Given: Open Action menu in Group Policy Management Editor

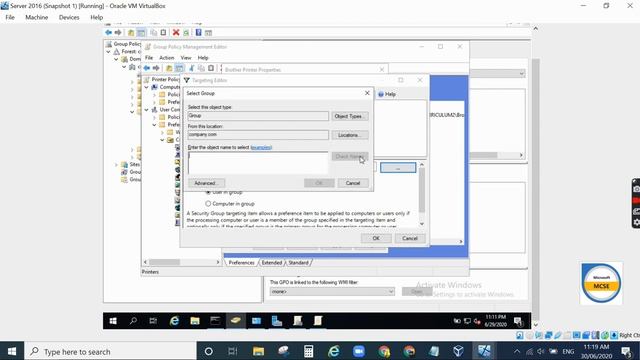Looking at the screenshot, I should (x=167, y=58).
